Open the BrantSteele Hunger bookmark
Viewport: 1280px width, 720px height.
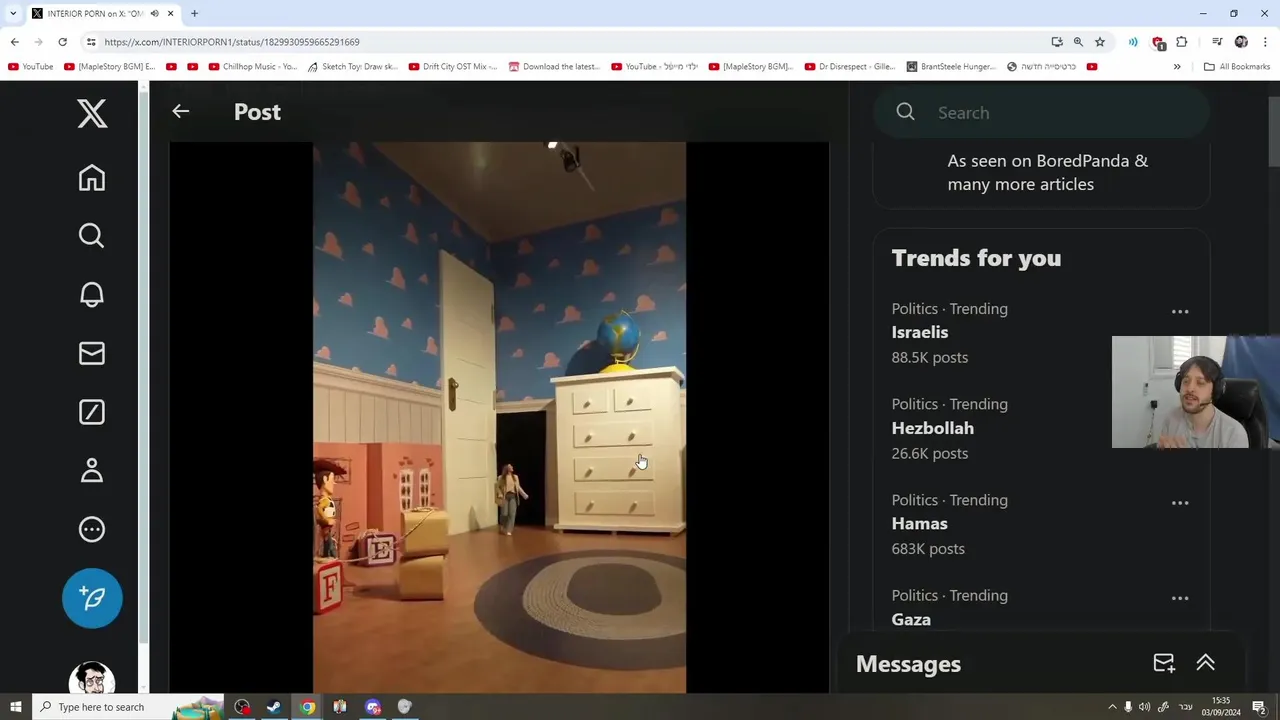coord(951,67)
